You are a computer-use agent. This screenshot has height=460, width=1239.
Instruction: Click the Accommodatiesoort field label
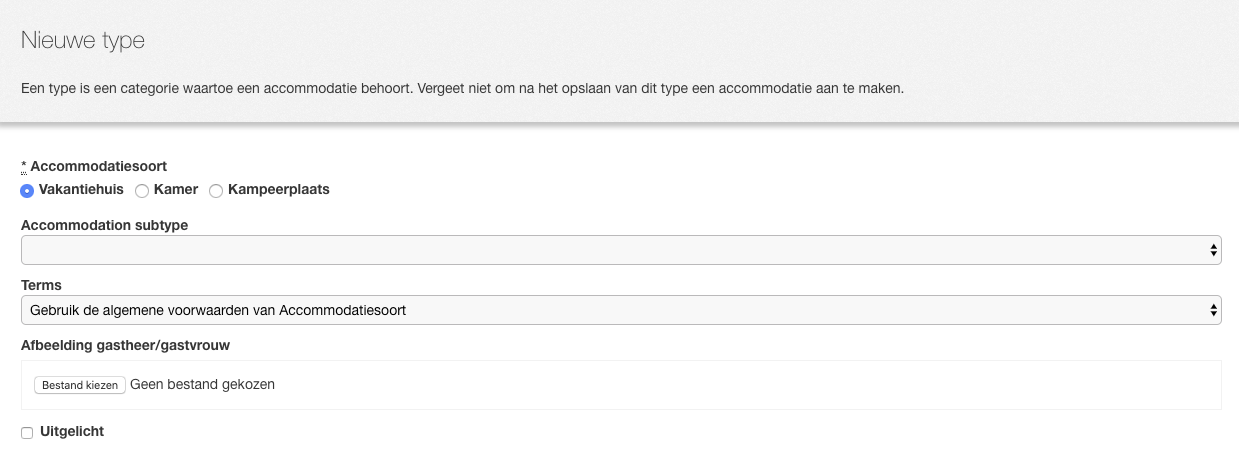(x=99, y=166)
